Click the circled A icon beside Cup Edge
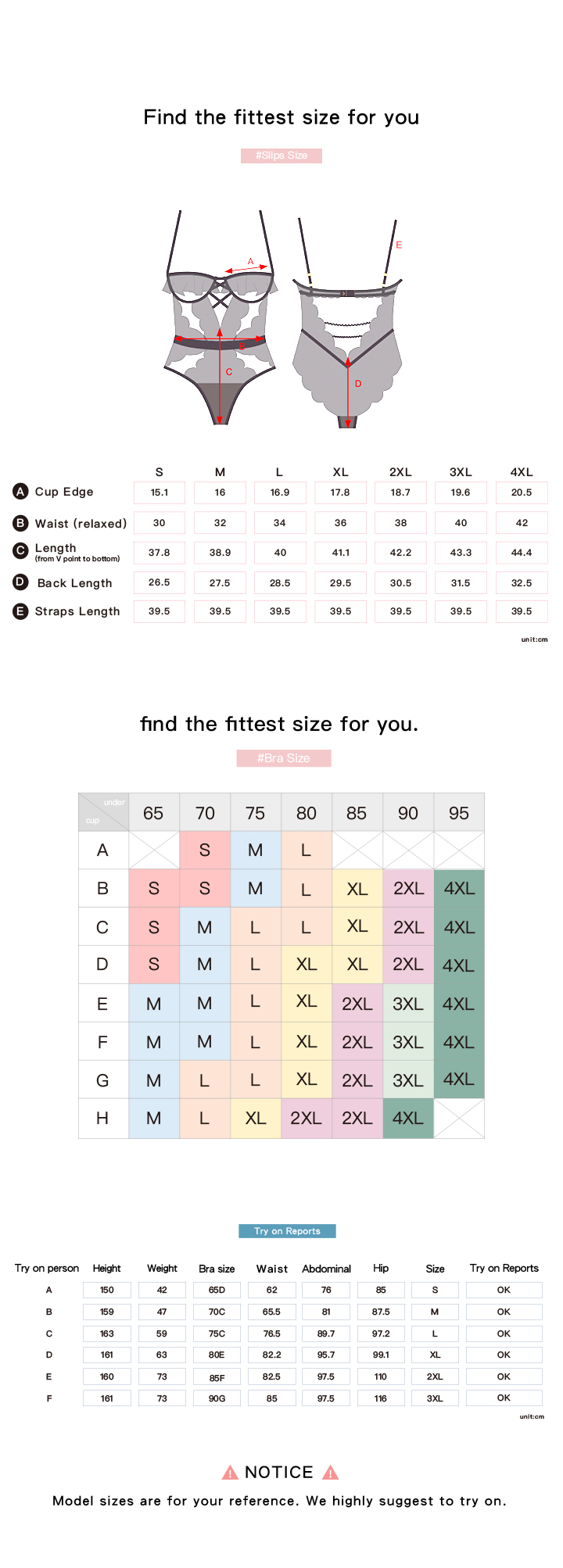This screenshot has height=1568, width=563. tap(21, 492)
